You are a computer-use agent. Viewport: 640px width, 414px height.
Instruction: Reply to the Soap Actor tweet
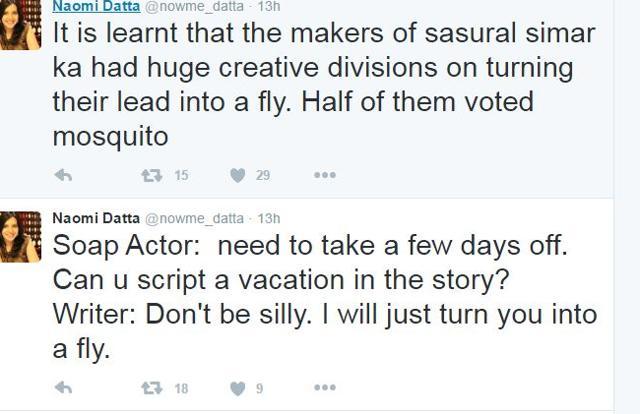63,388
